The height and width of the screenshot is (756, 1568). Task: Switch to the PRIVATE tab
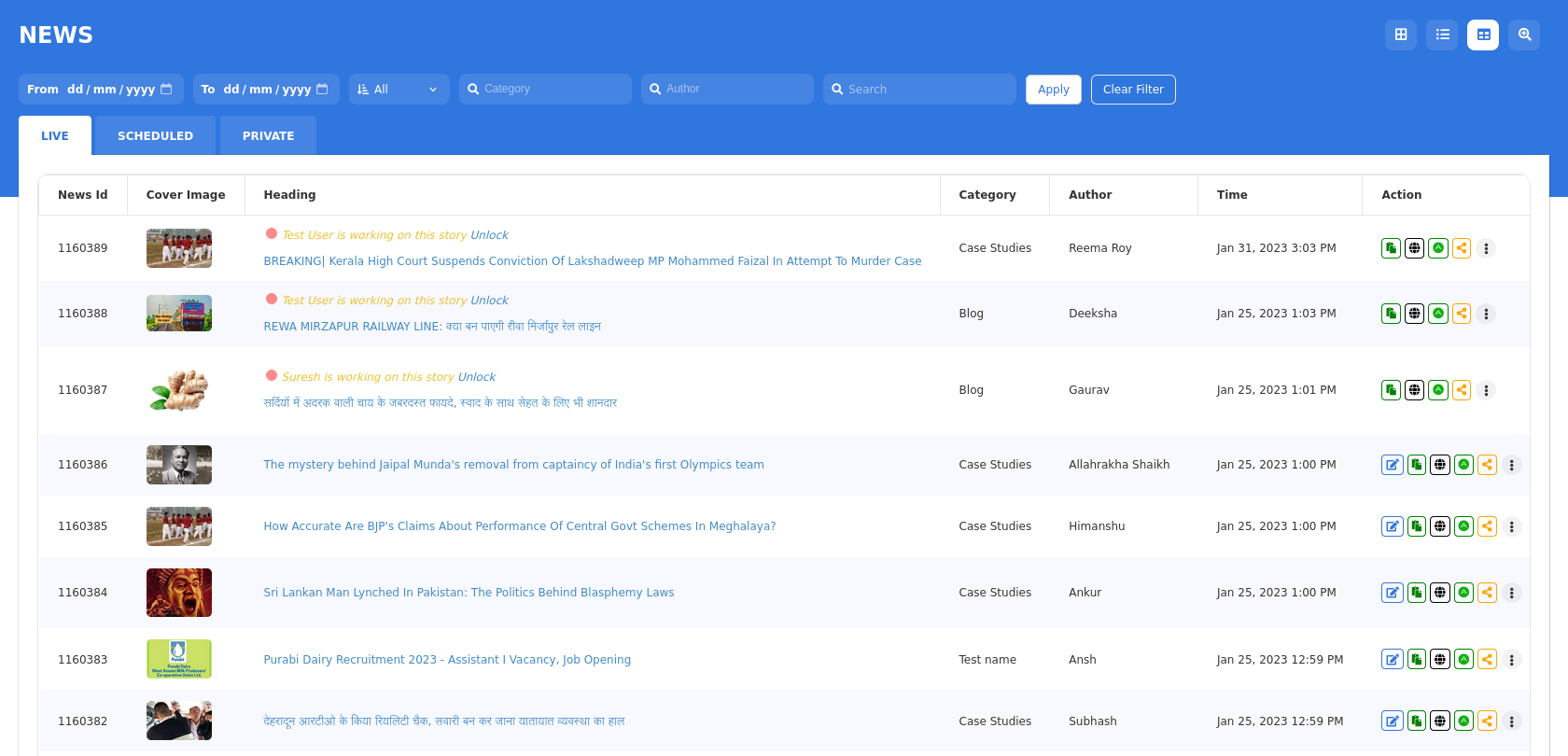(x=268, y=136)
